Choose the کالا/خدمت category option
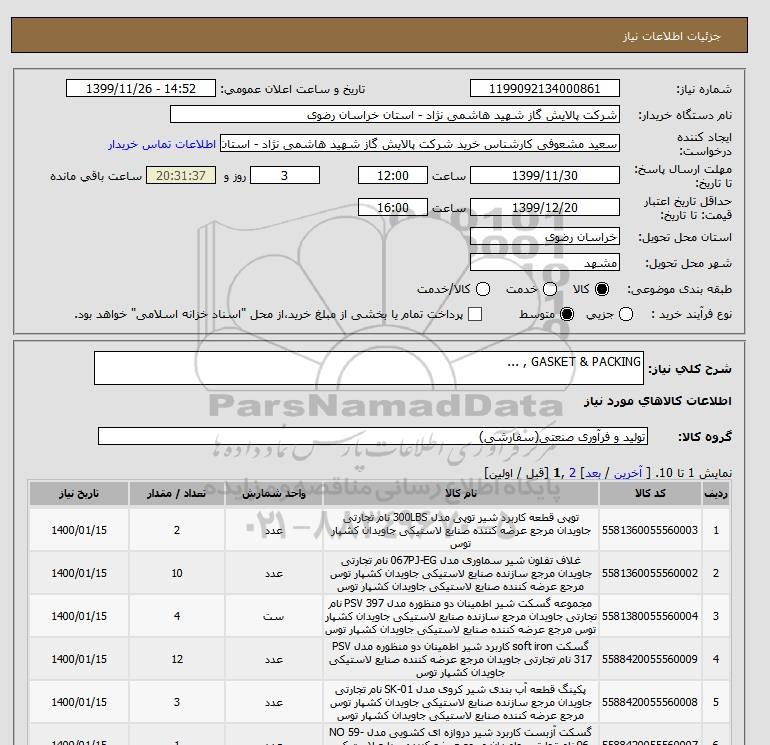 coord(484,289)
